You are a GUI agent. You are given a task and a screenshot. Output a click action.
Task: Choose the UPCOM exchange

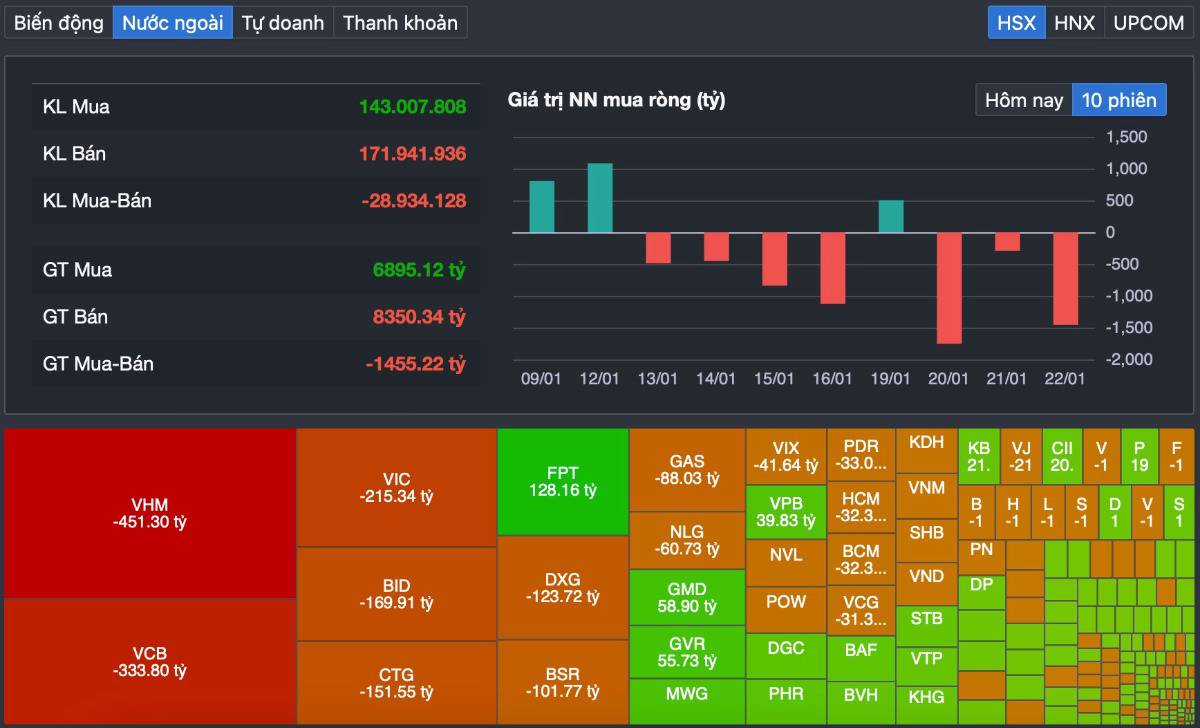tap(1148, 22)
